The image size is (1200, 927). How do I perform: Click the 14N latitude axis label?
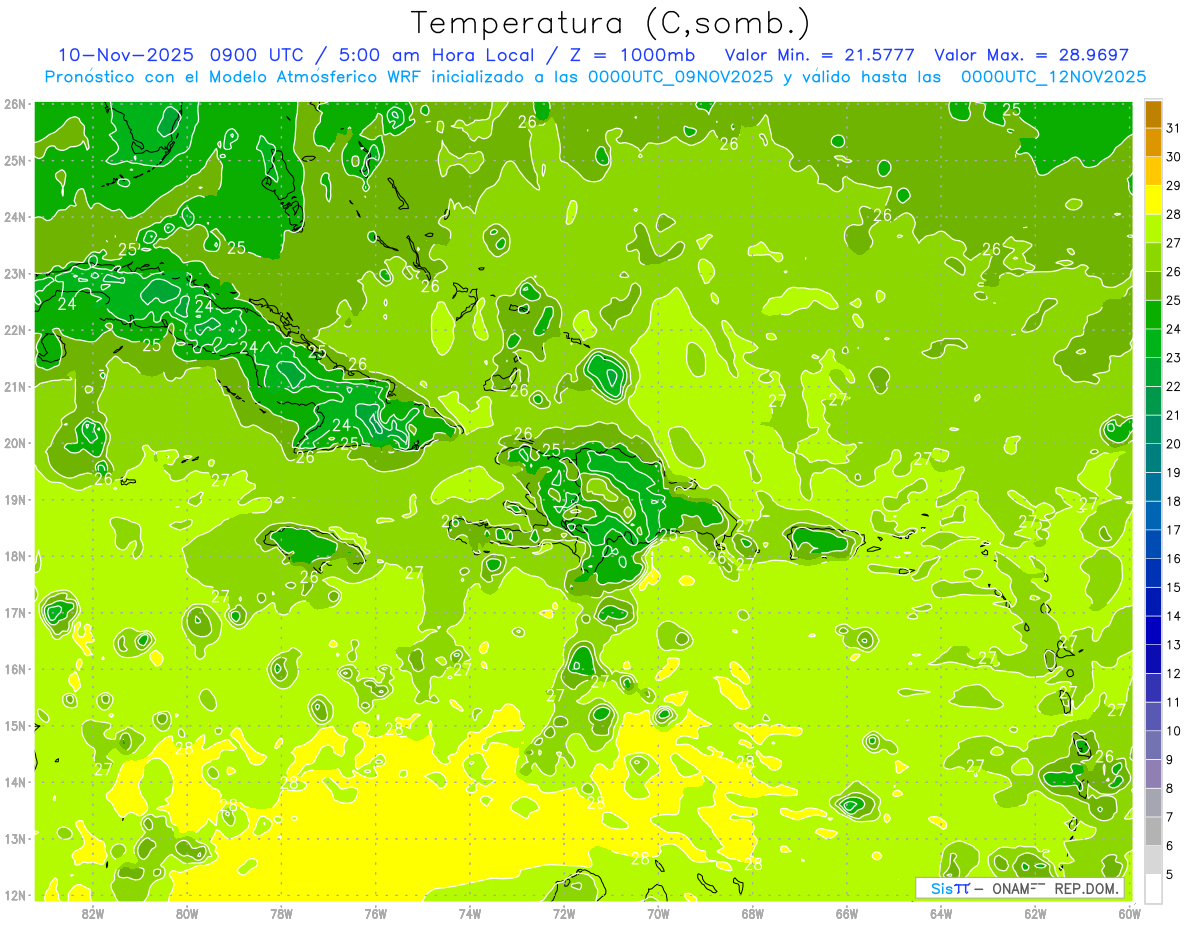pyautogui.click(x=15, y=782)
